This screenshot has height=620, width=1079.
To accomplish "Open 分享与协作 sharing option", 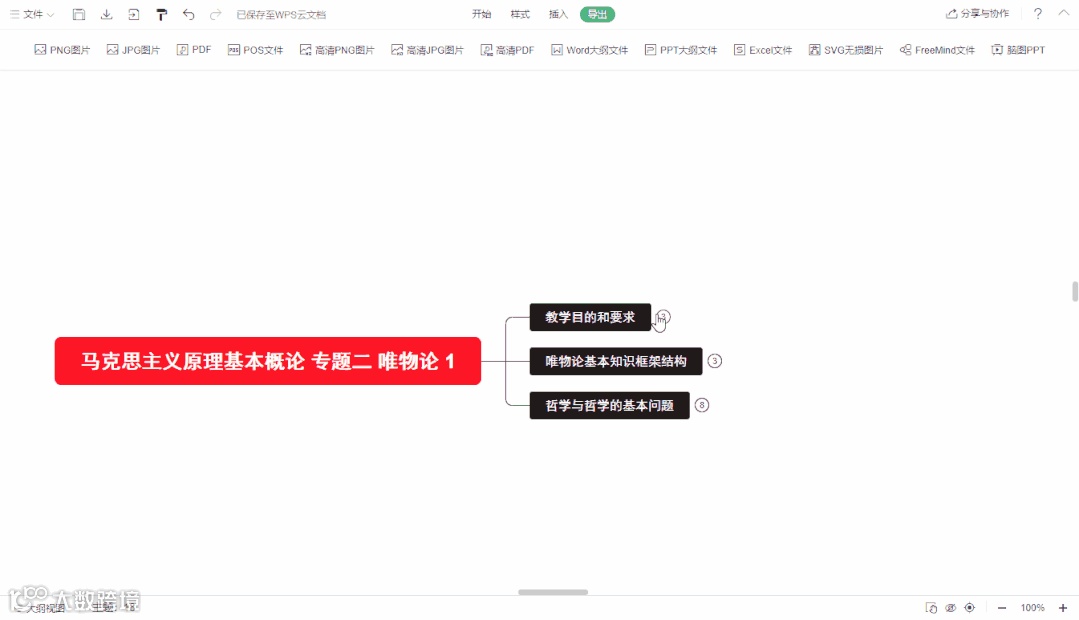I will point(978,14).
